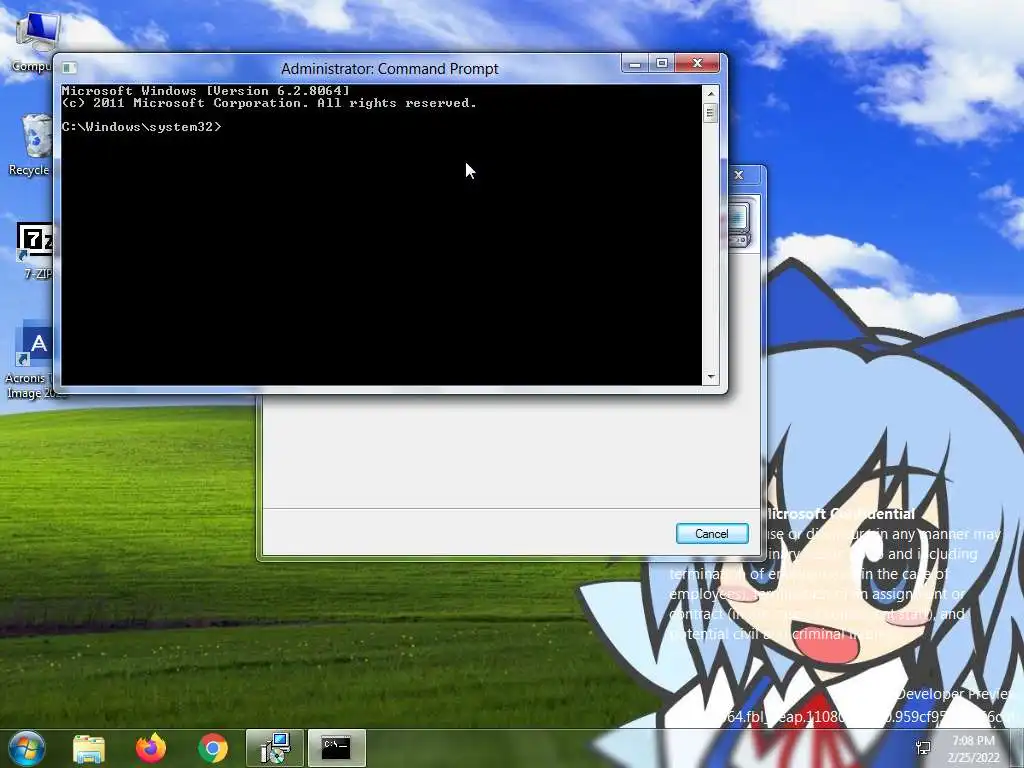This screenshot has width=1024, height=768.
Task: Click the Microsoft Corporation copyright line
Action: 269,103
